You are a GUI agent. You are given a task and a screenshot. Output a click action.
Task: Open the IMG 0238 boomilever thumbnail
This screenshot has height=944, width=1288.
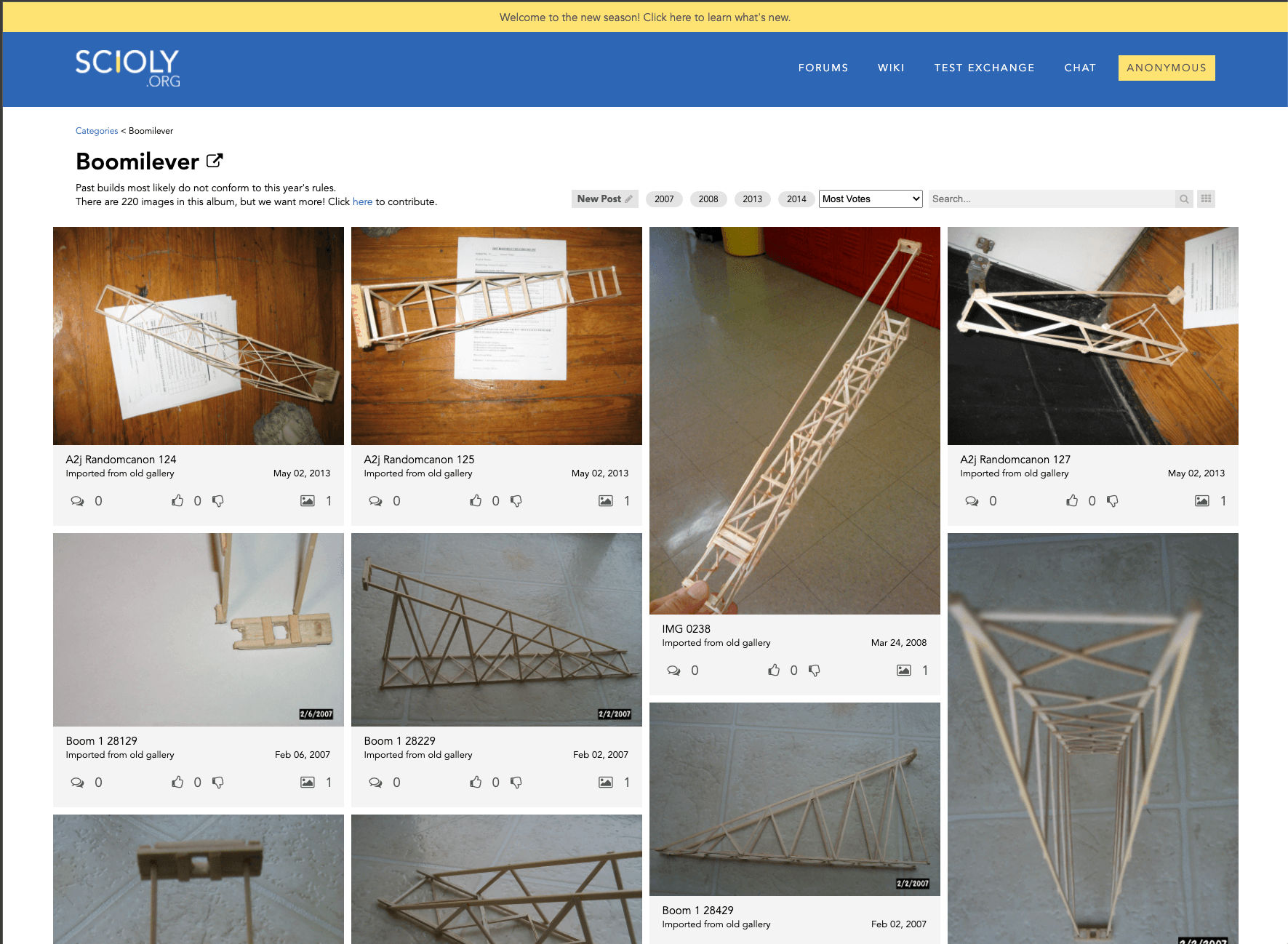point(794,420)
